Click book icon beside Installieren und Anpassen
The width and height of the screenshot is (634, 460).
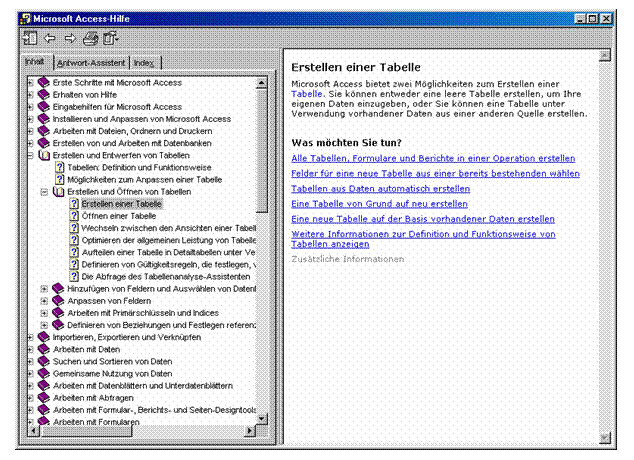(x=43, y=119)
